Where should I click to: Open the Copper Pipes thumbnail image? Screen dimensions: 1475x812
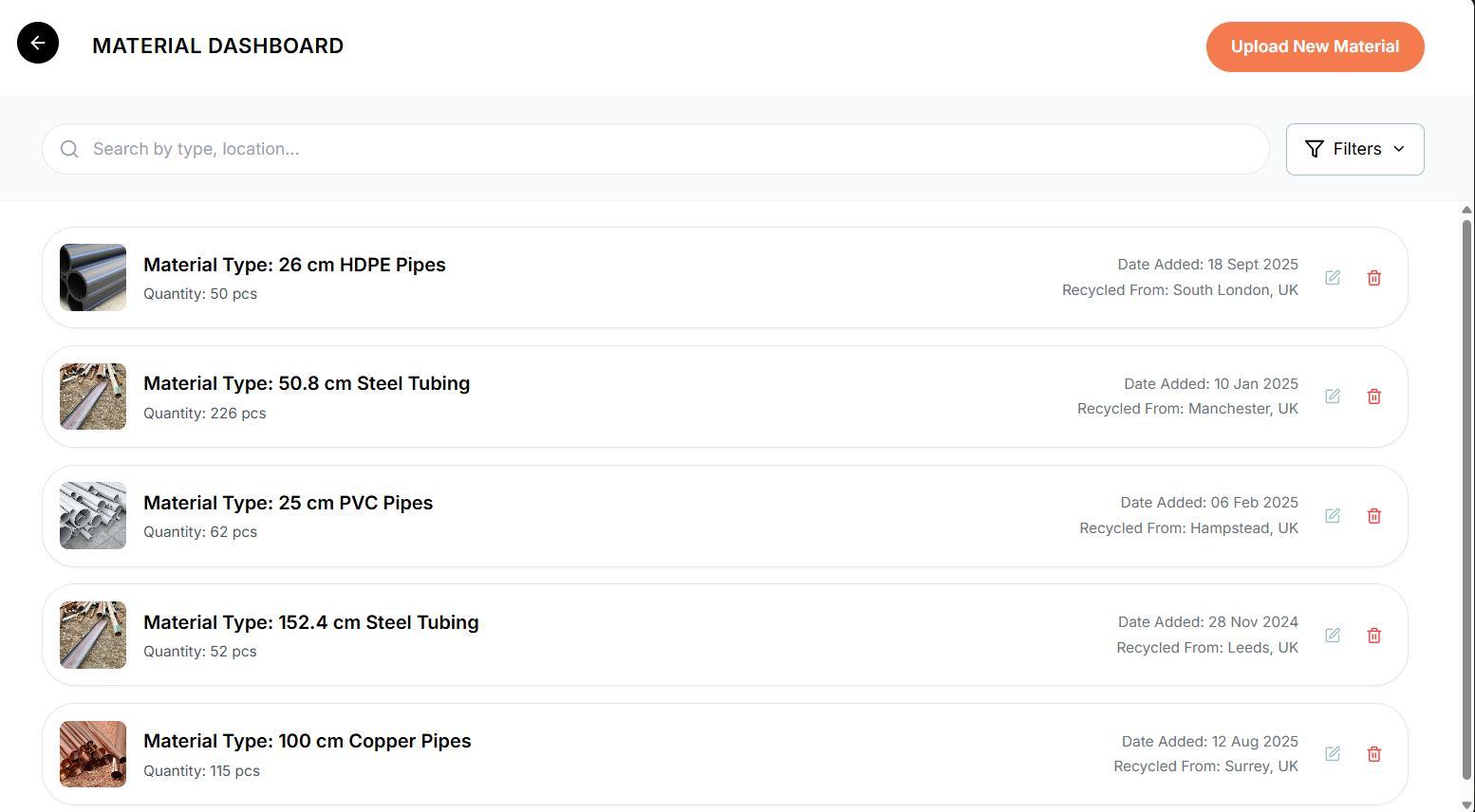(x=93, y=754)
